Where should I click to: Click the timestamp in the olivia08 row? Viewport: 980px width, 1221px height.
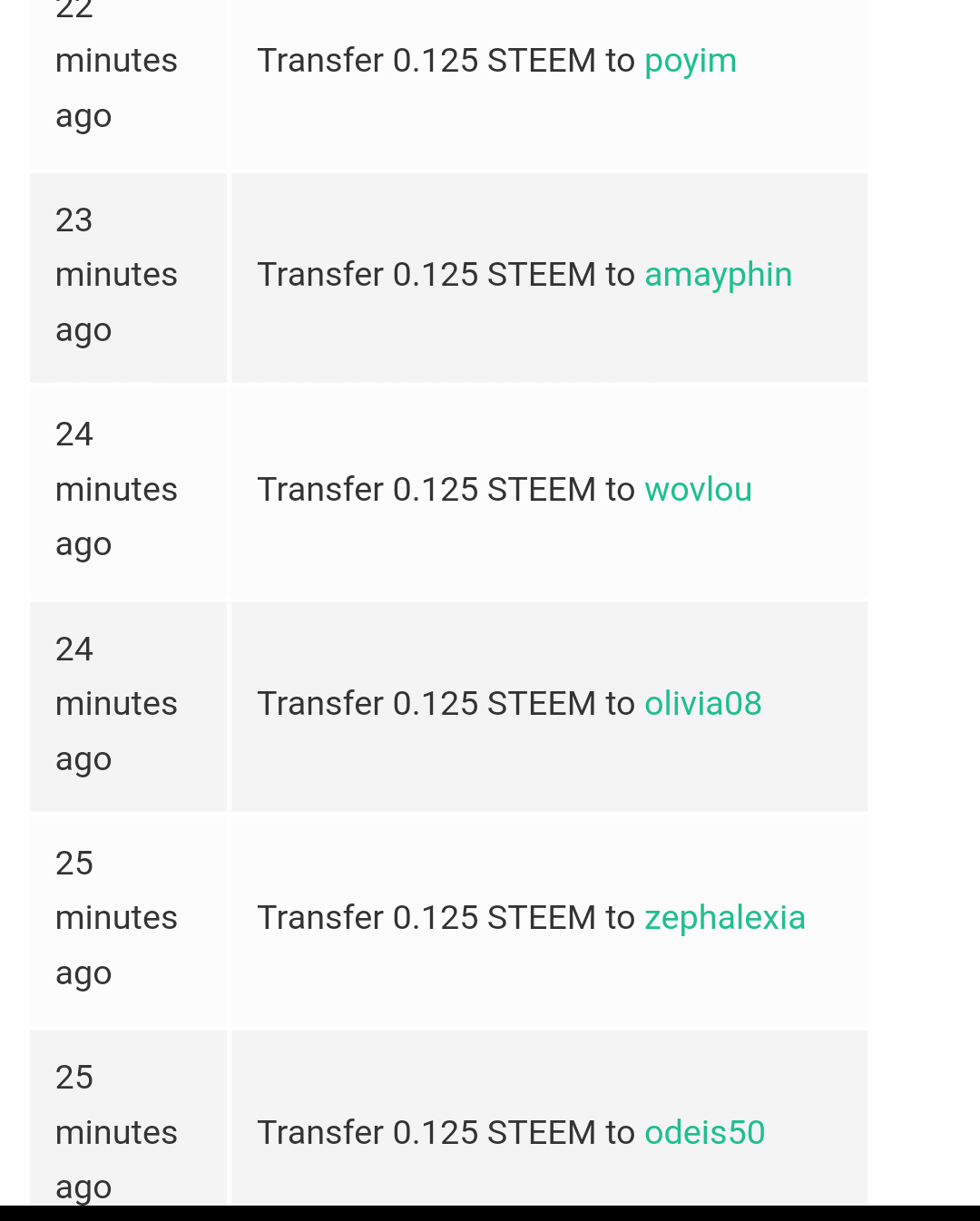(x=116, y=704)
